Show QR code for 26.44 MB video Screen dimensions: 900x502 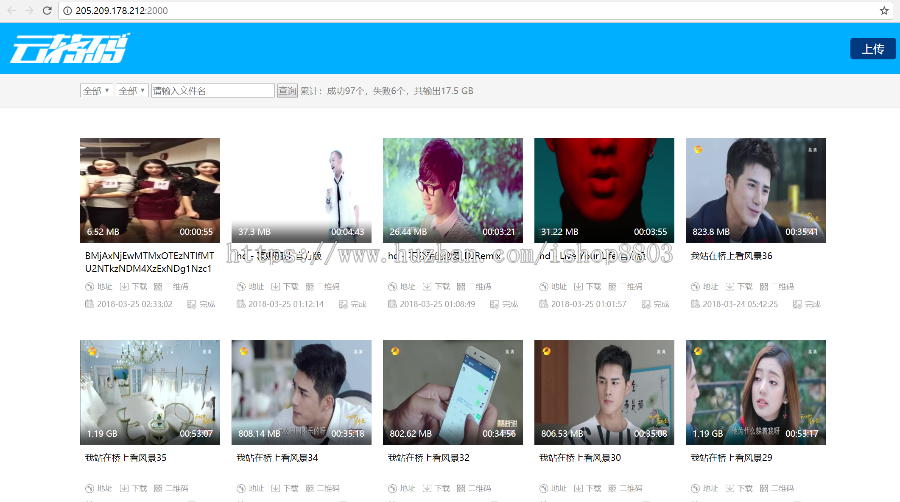tap(474, 286)
